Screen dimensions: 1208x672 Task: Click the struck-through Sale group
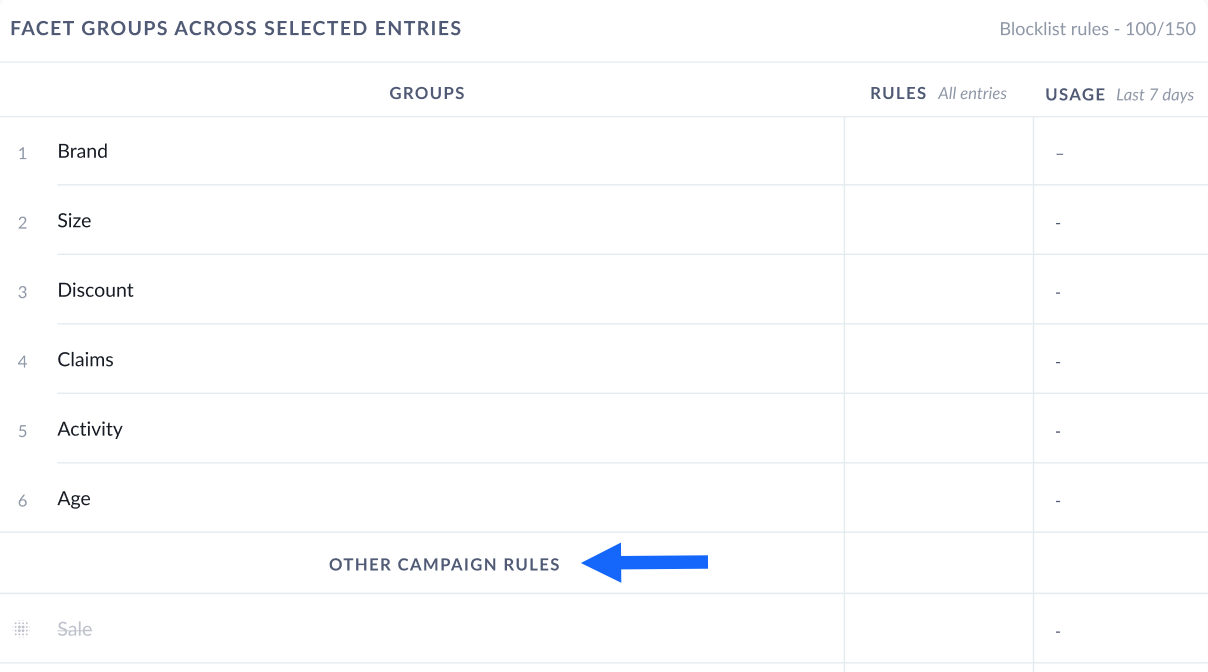(x=75, y=629)
